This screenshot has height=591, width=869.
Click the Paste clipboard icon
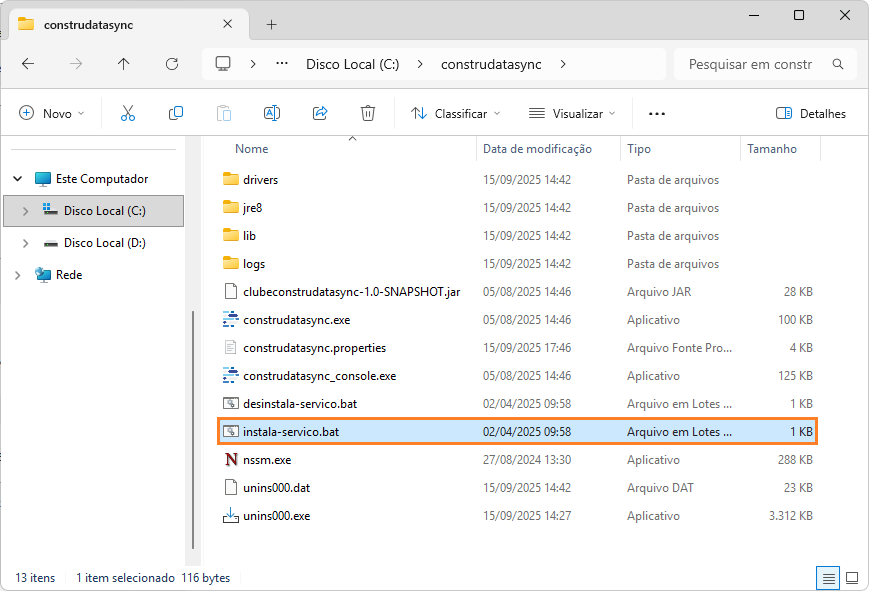click(x=224, y=114)
